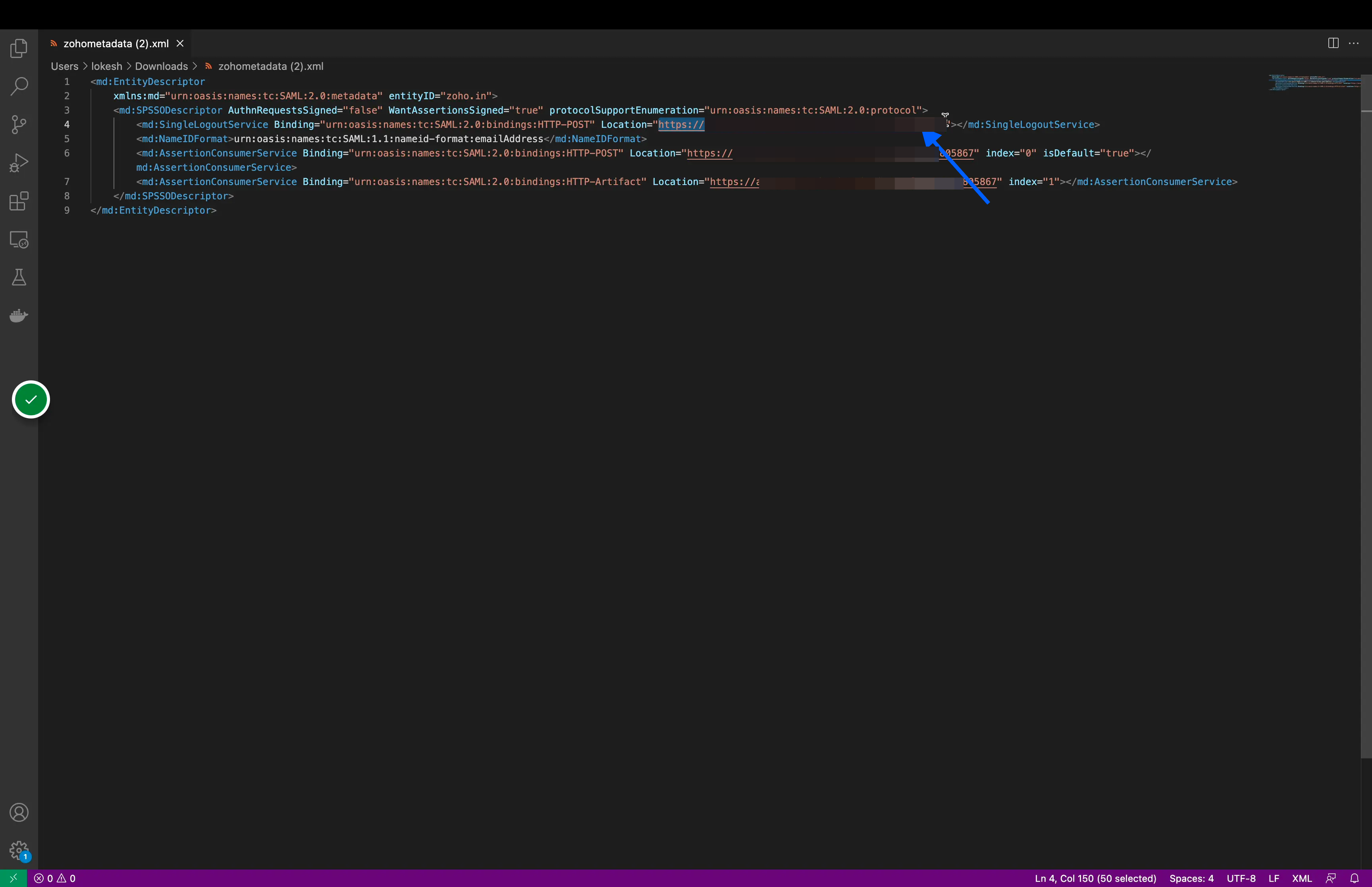Open the Manage gear menu
Viewport: 1372px width, 887px height.
(19, 850)
